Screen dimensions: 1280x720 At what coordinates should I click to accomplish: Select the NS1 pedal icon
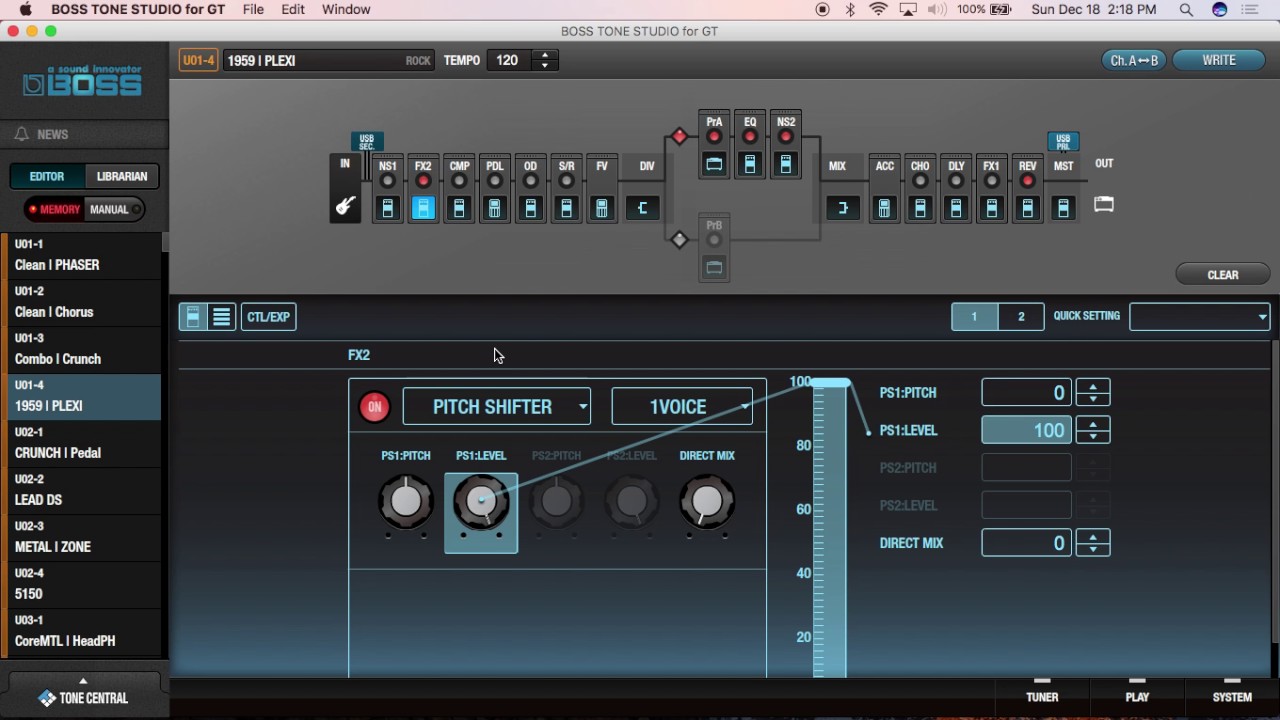click(x=388, y=209)
